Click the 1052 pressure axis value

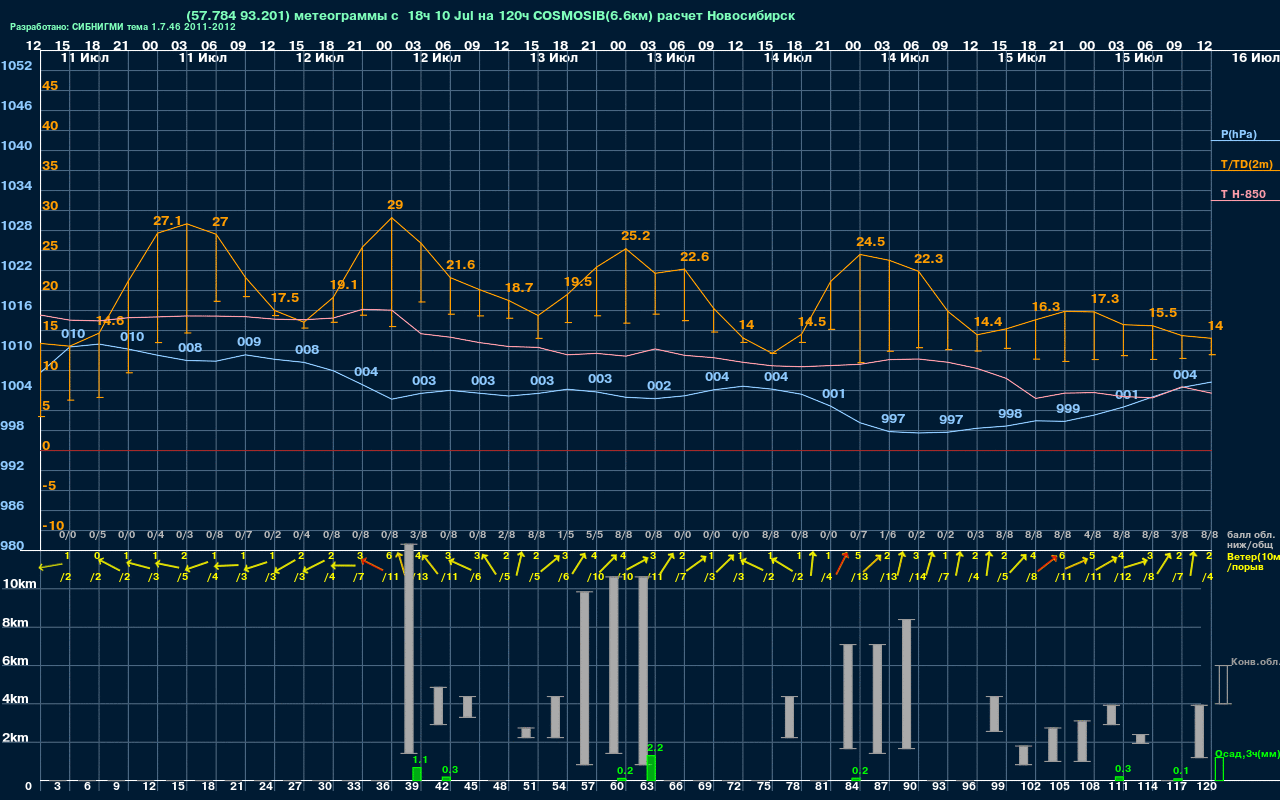[16, 66]
